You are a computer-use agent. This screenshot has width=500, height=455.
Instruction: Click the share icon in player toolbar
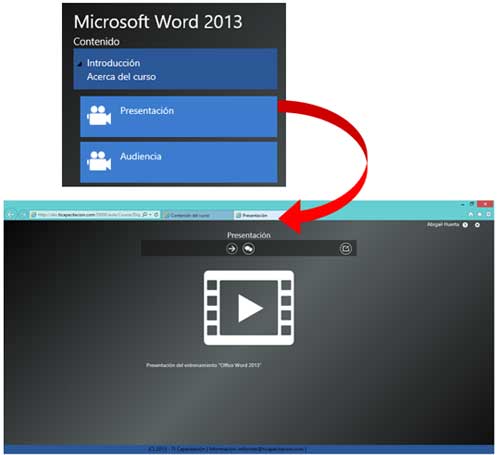point(346,249)
